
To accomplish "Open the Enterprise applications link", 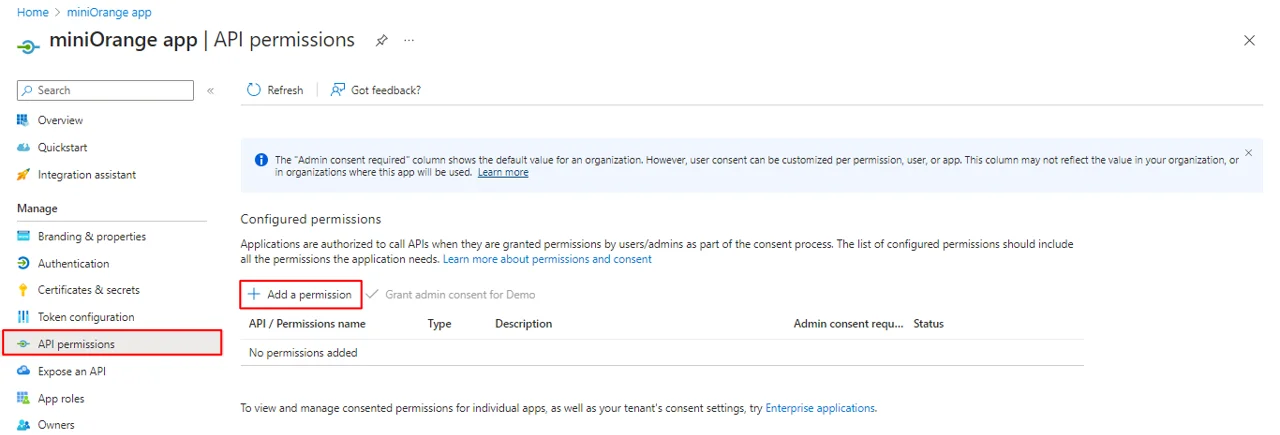I will pyautogui.click(x=820, y=408).
